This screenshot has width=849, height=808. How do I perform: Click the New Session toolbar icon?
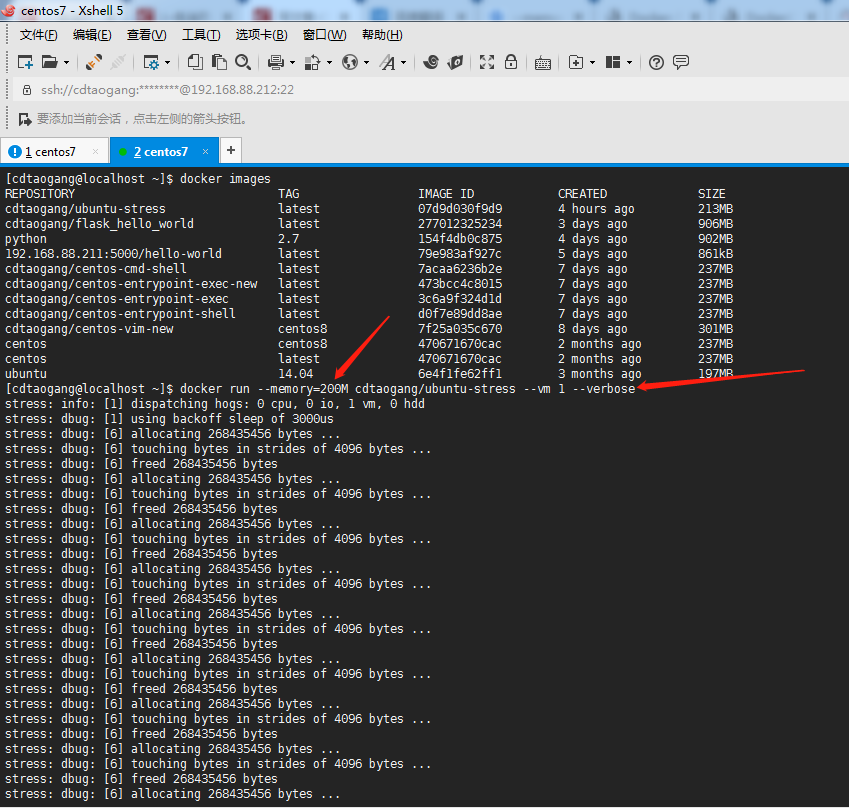(x=25, y=62)
